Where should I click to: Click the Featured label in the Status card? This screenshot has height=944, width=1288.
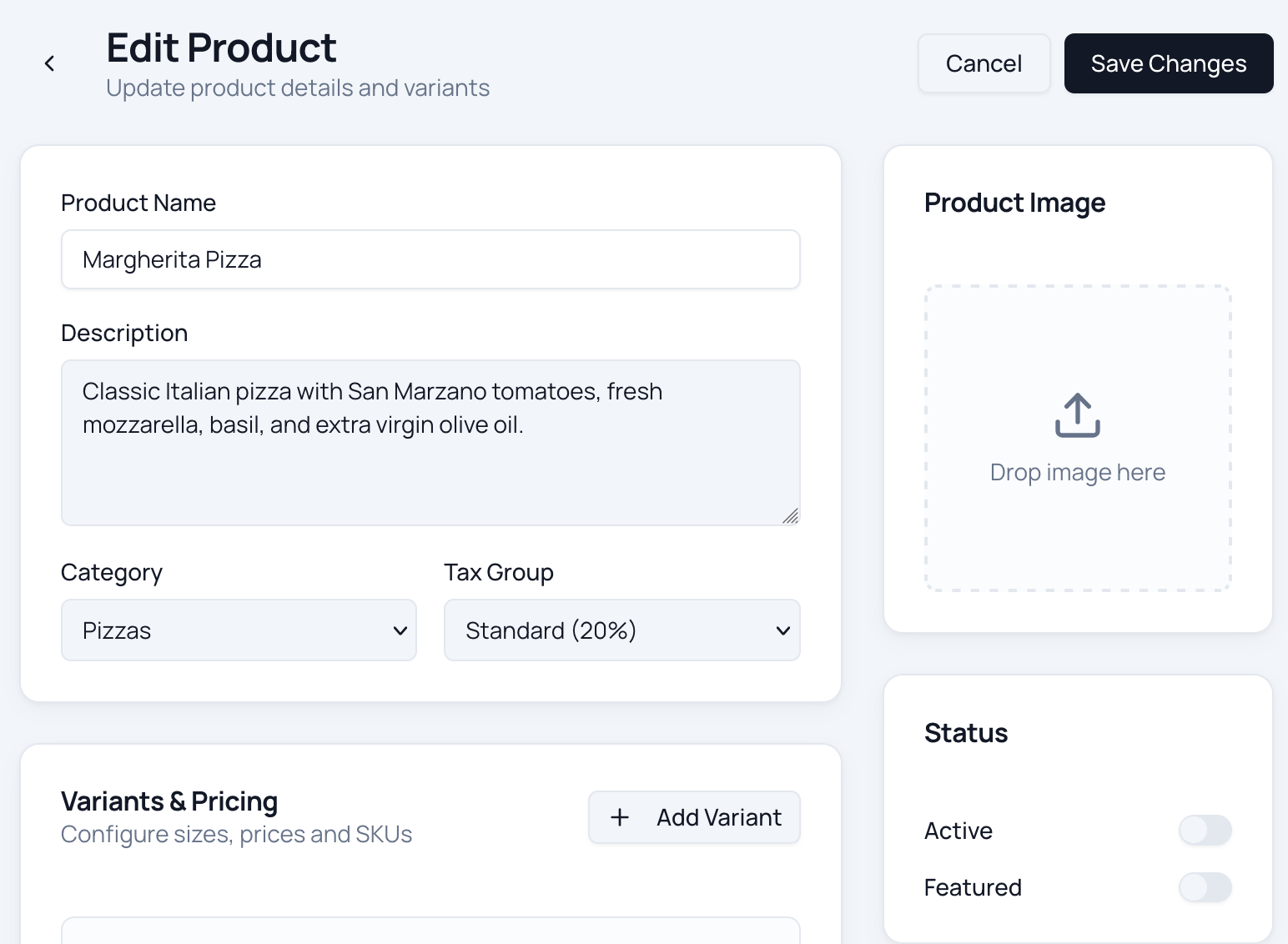click(973, 887)
